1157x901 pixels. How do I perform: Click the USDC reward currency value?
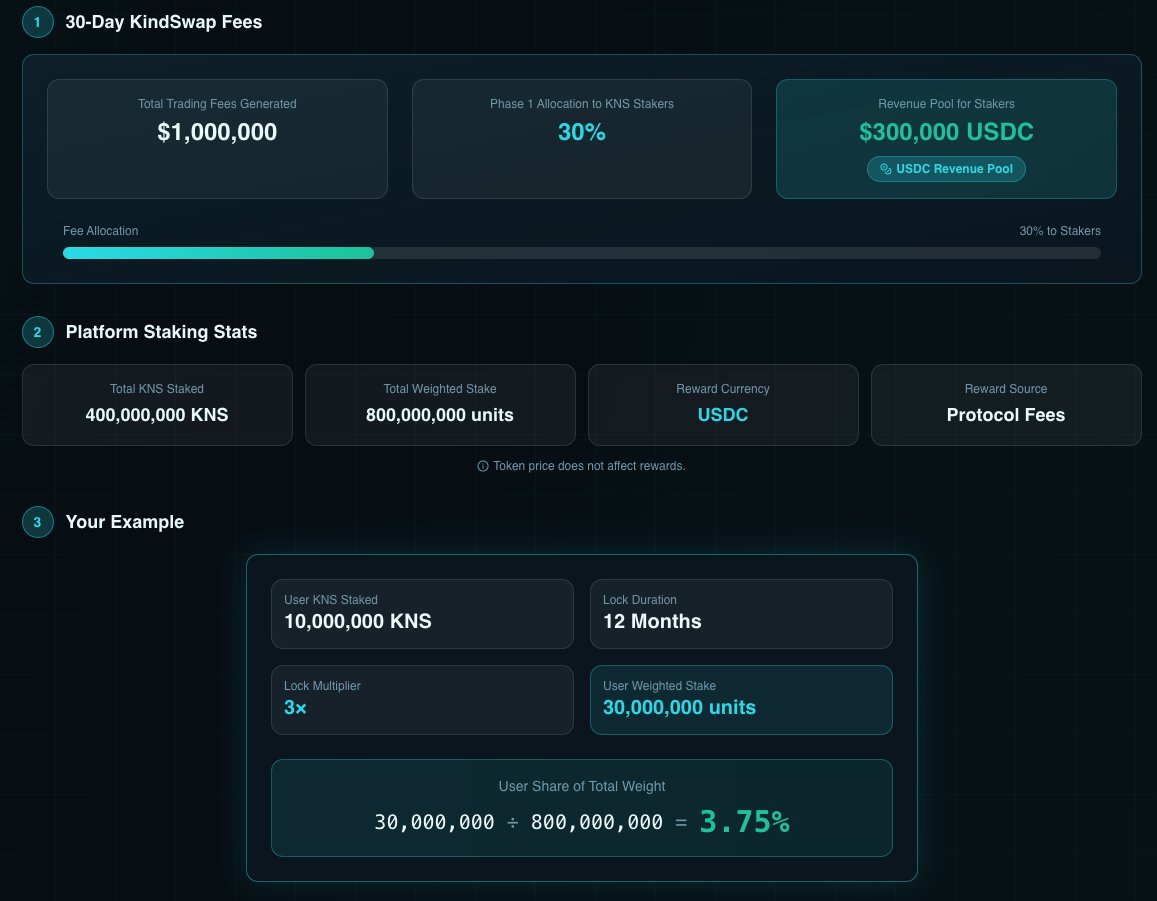pos(722,415)
